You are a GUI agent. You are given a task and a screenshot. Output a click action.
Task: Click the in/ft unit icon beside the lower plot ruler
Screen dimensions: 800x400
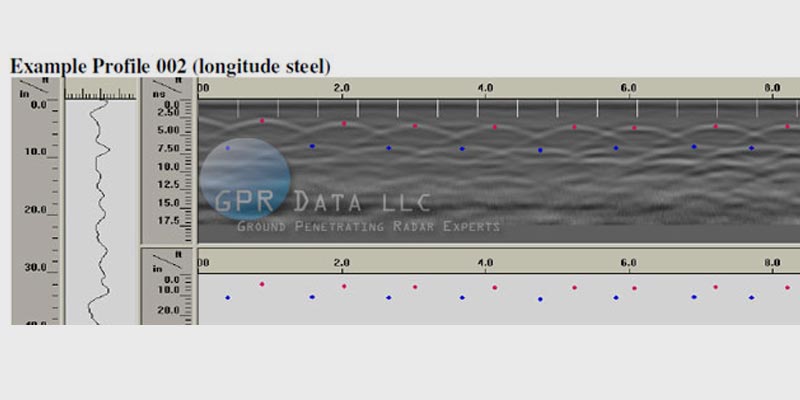click(169, 261)
